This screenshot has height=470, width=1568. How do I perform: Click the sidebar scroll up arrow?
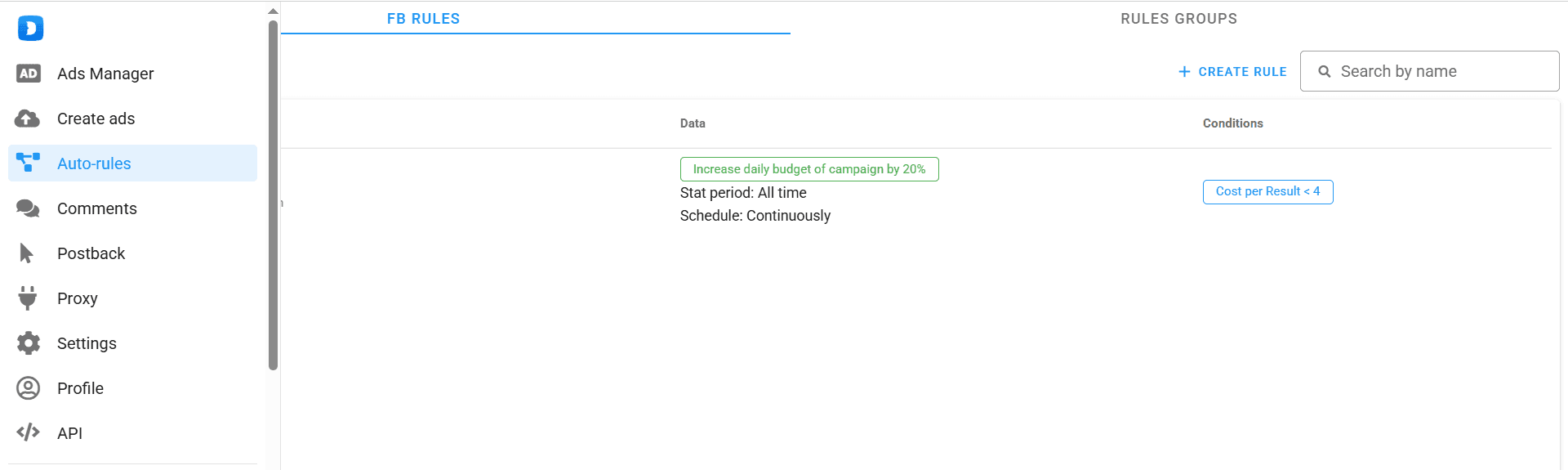pyautogui.click(x=273, y=11)
